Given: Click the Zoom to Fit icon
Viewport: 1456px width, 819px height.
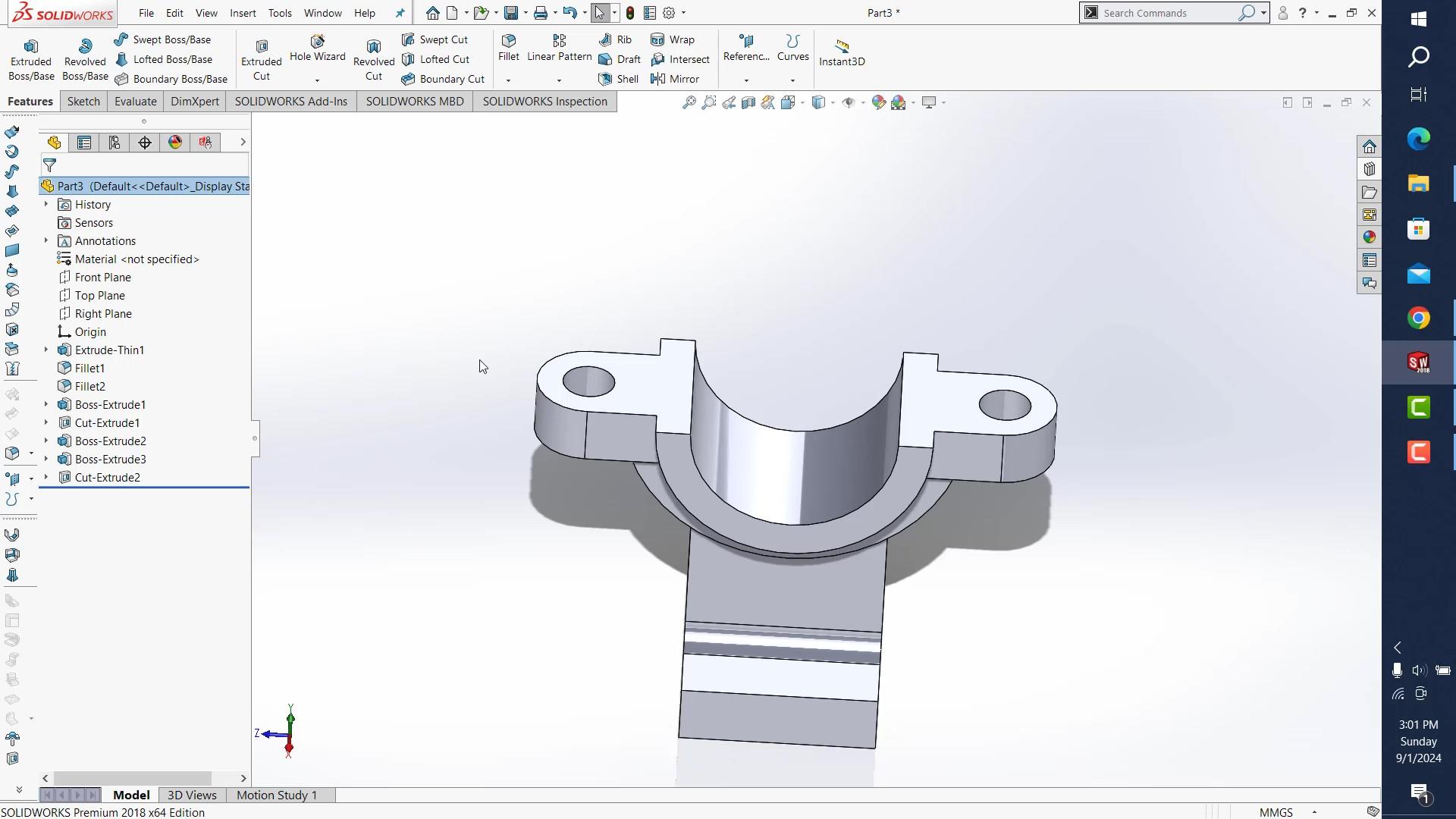Looking at the screenshot, I should click(689, 102).
